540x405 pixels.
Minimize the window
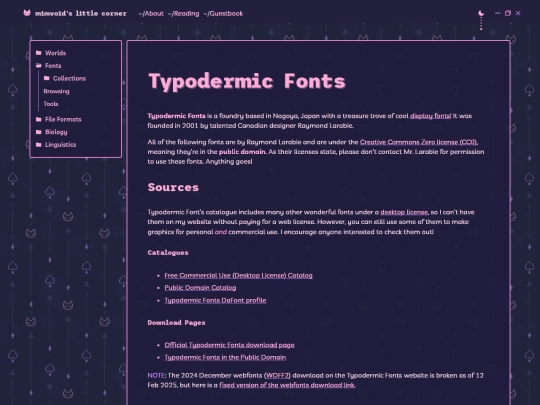497,13
